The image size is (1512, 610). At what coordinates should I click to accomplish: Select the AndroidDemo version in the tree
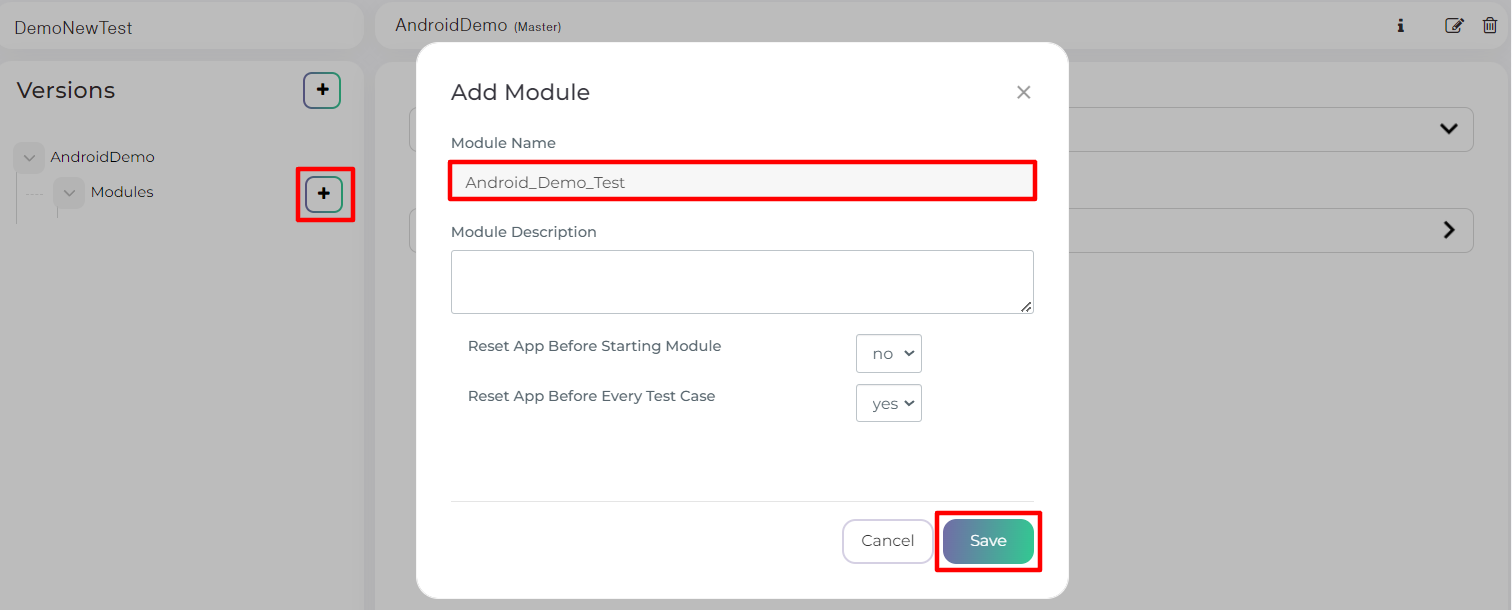103,157
